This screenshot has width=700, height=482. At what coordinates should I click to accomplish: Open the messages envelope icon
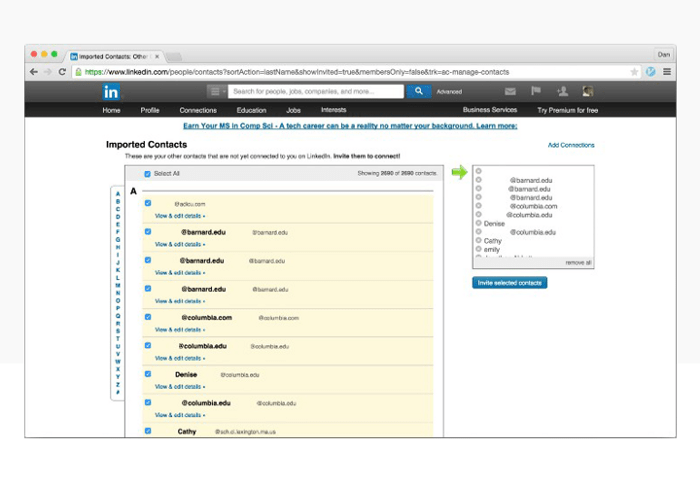point(510,91)
